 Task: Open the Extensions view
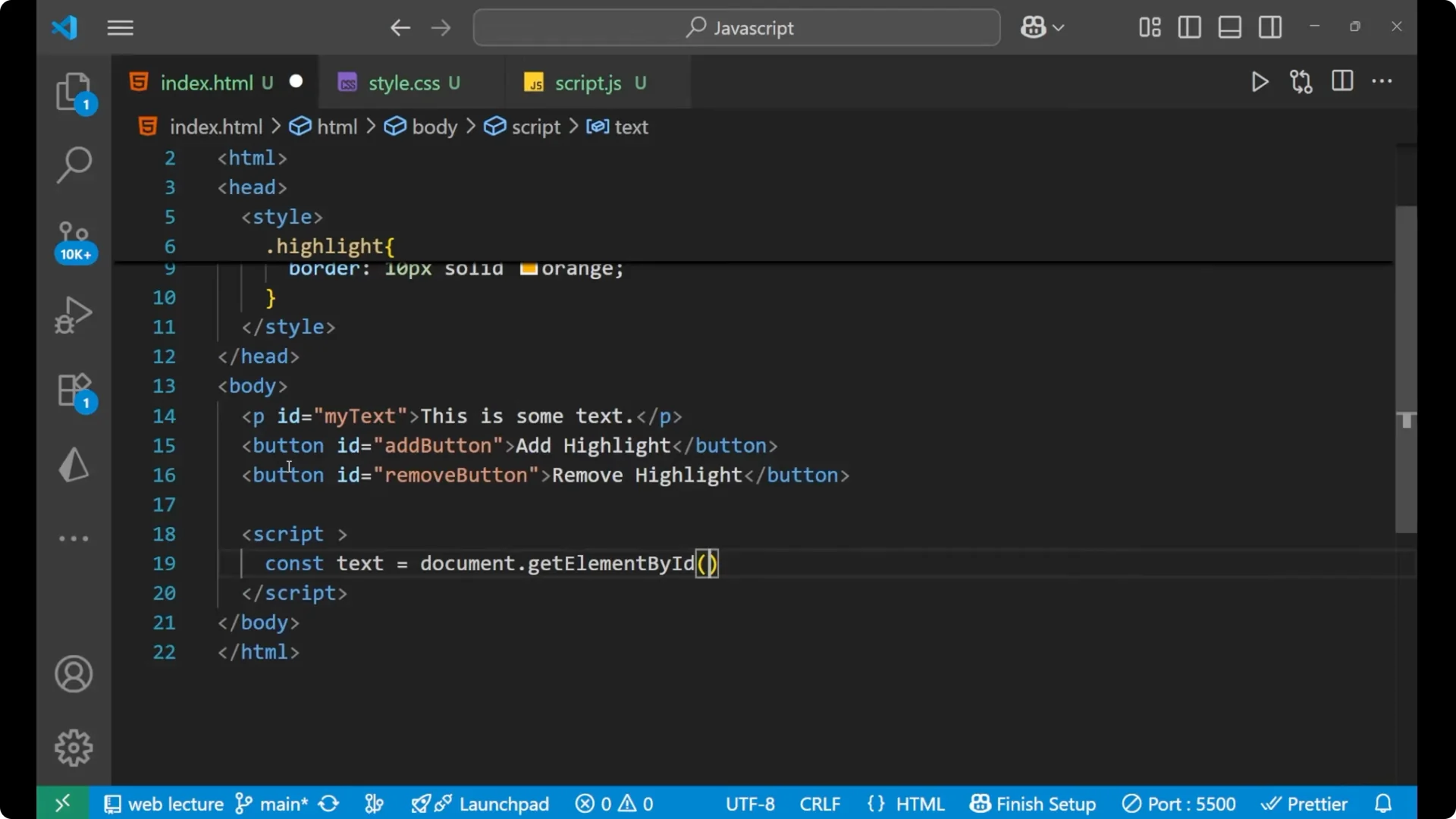click(x=74, y=390)
